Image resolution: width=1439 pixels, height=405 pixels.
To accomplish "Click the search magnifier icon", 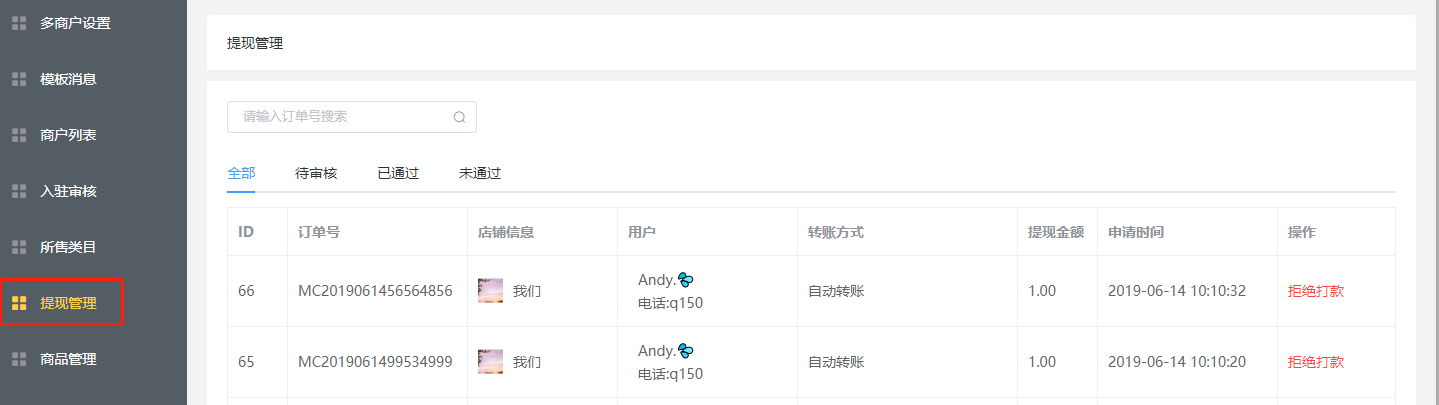I will coord(459,117).
